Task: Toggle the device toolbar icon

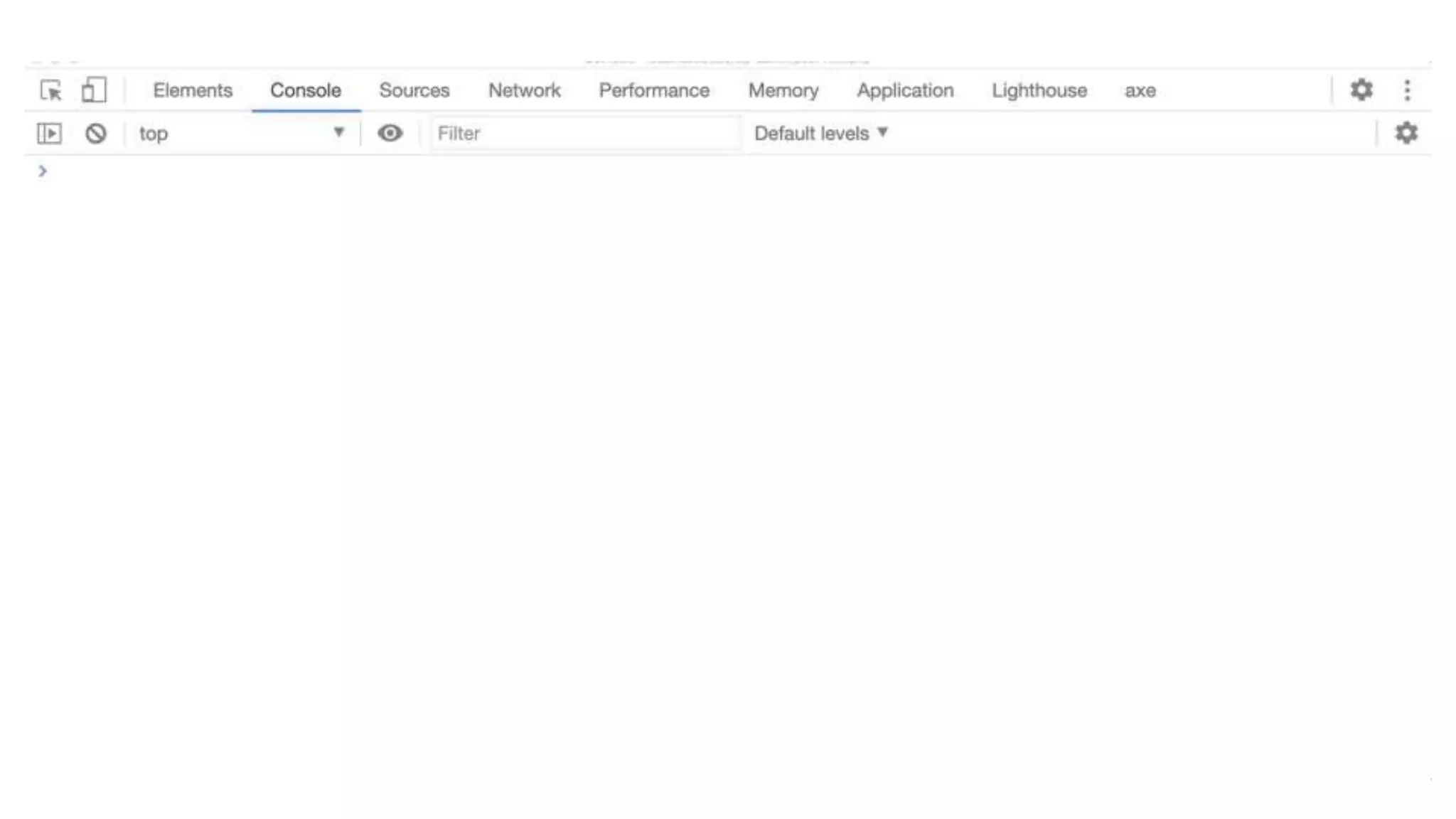Action: click(x=94, y=90)
